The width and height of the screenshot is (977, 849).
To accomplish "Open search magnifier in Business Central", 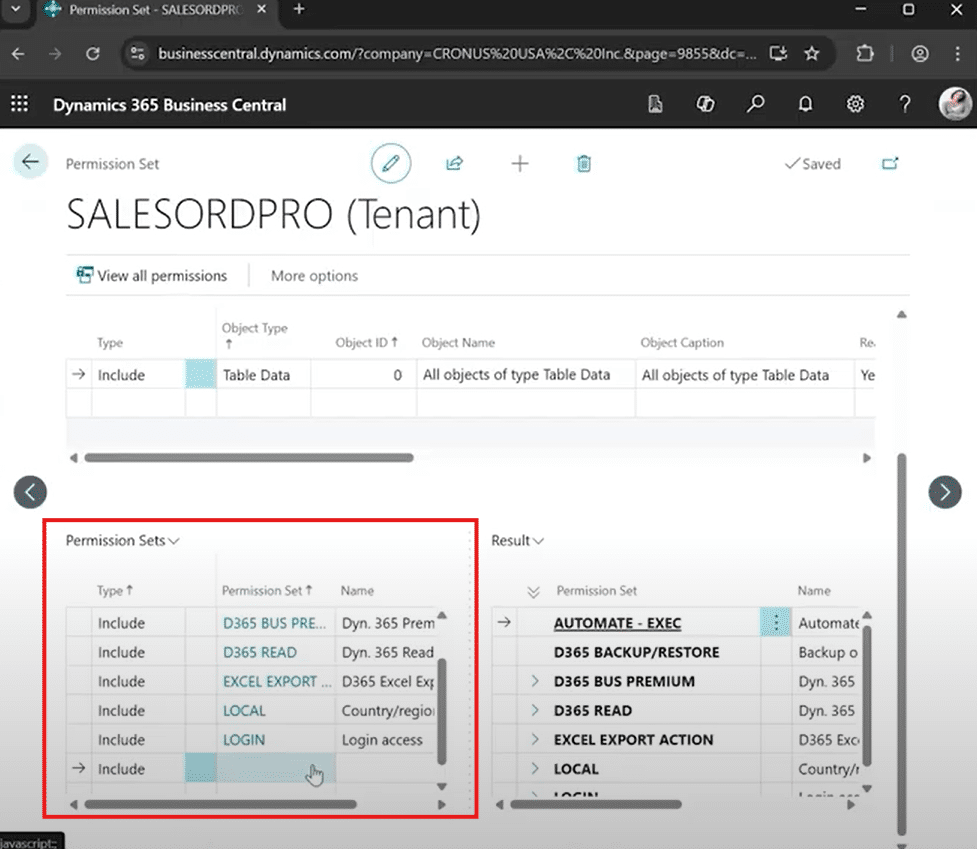I will pyautogui.click(x=756, y=105).
